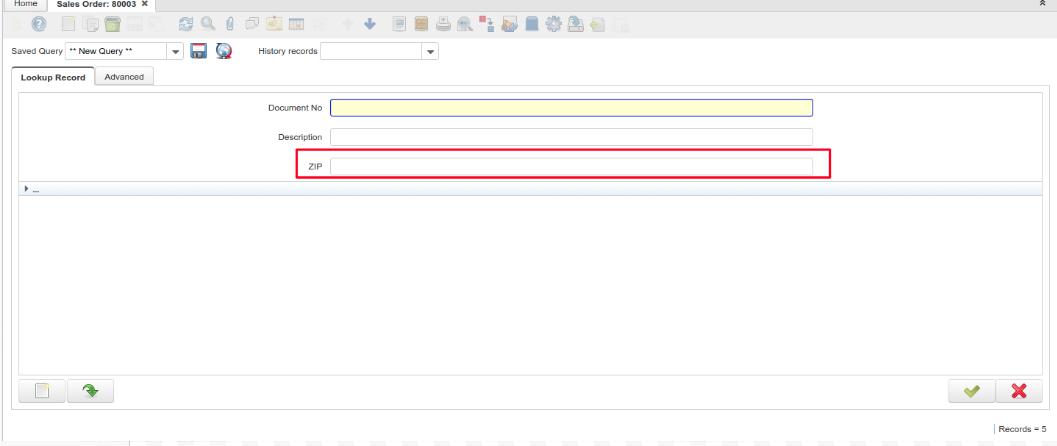The height and width of the screenshot is (446, 1057).
Task: Click the green-arrow Import toolbar icon
Action: click(x=597, y=25)
